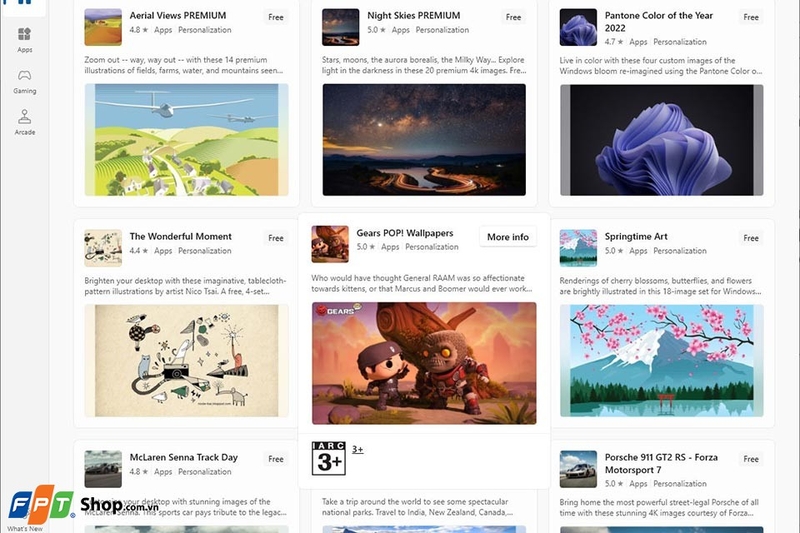
Task: Click the Springtime Art title
Action: coord(636,236)
